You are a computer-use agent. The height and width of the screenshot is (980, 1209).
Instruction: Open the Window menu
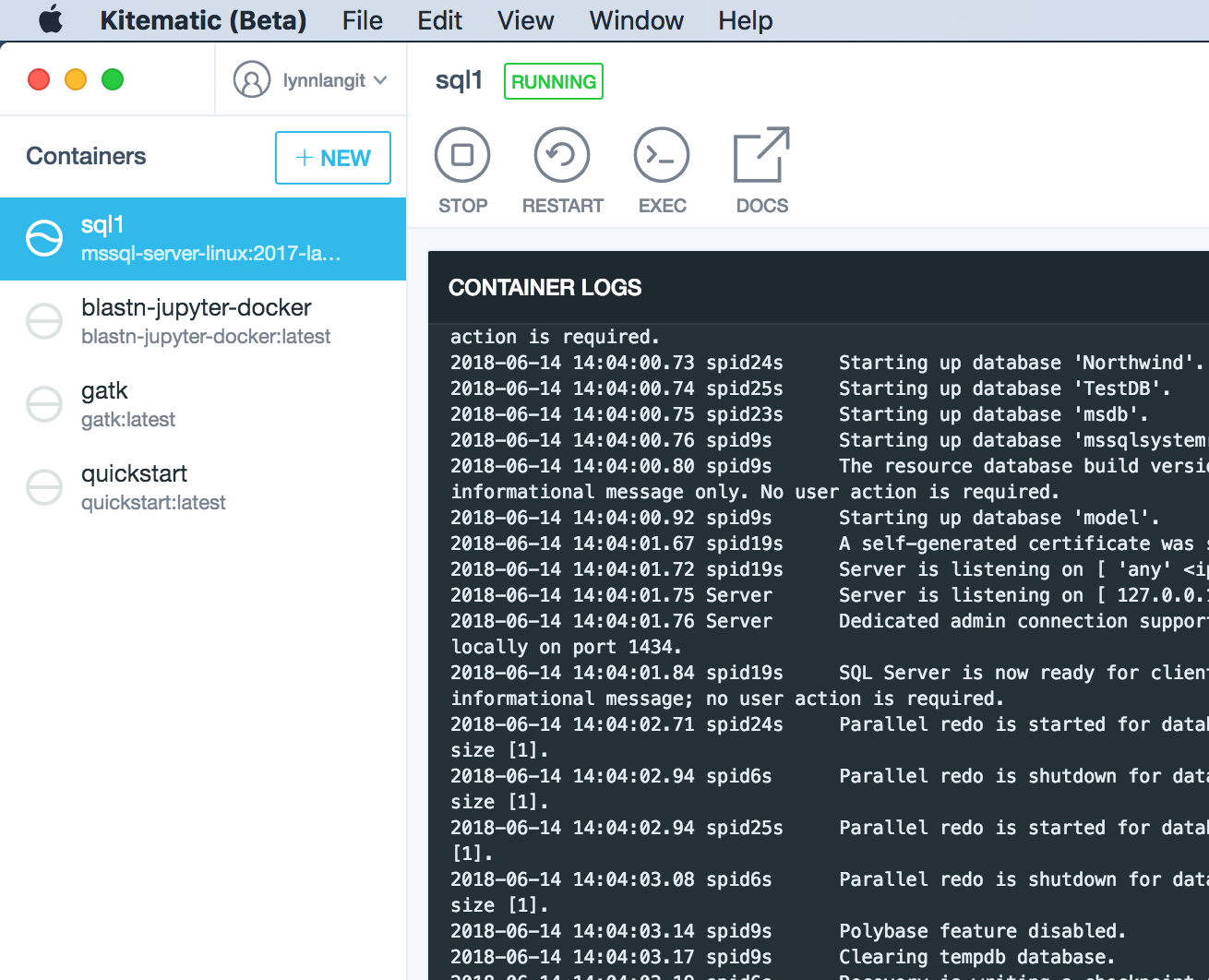pos(636,20)
